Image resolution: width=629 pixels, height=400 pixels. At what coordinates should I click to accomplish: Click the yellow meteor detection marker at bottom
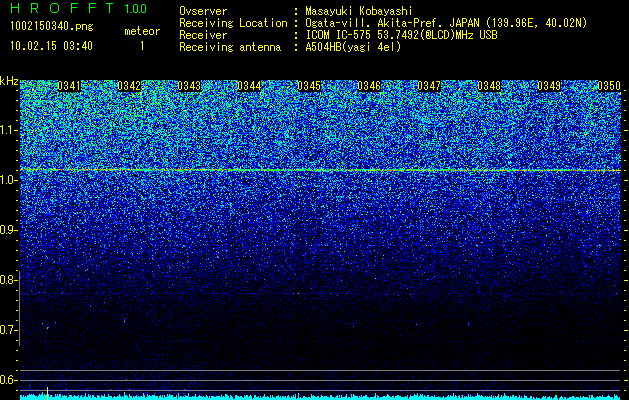(x=47, y=393)
